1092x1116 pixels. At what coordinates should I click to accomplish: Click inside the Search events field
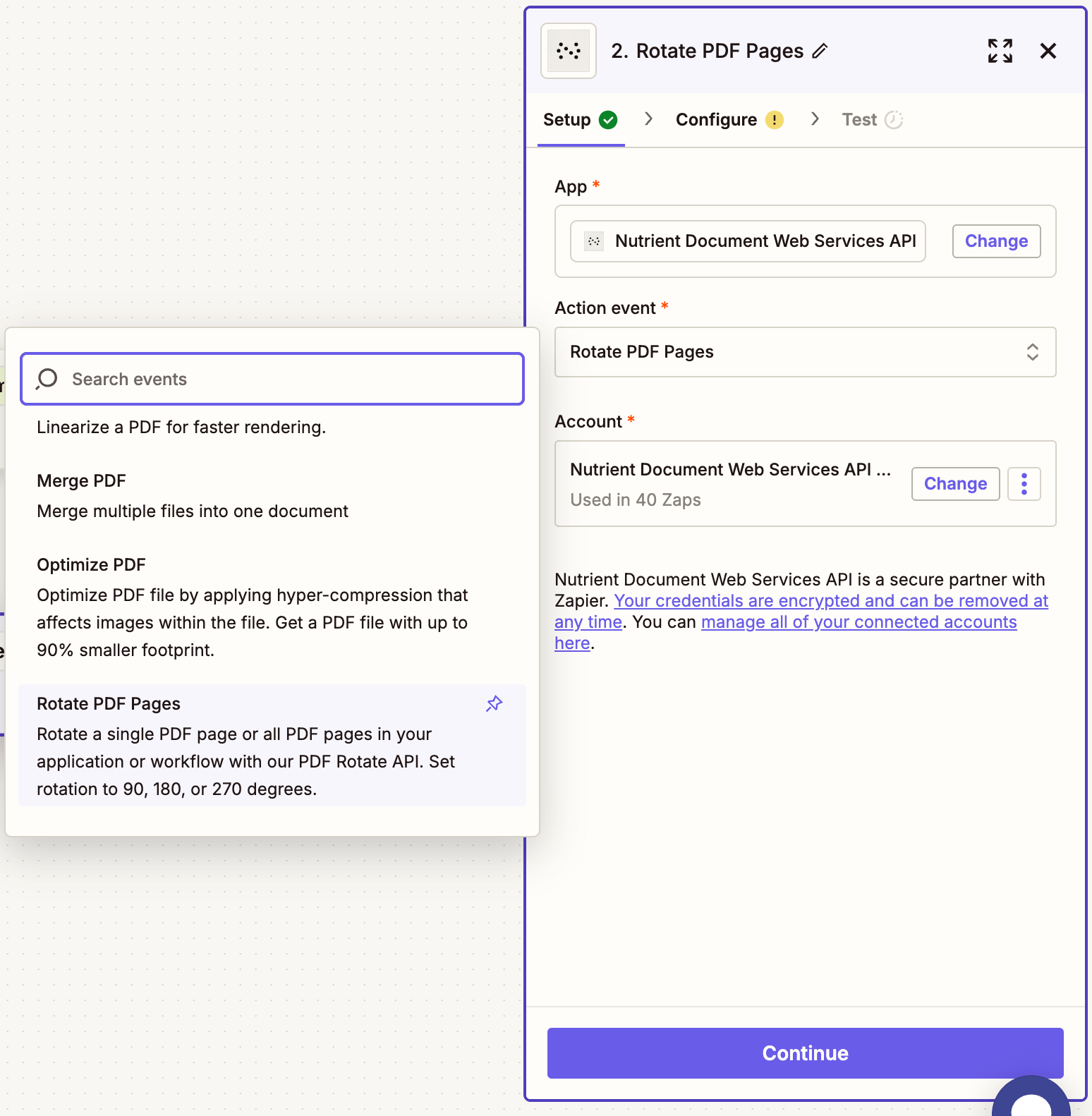tap(272, 379)
